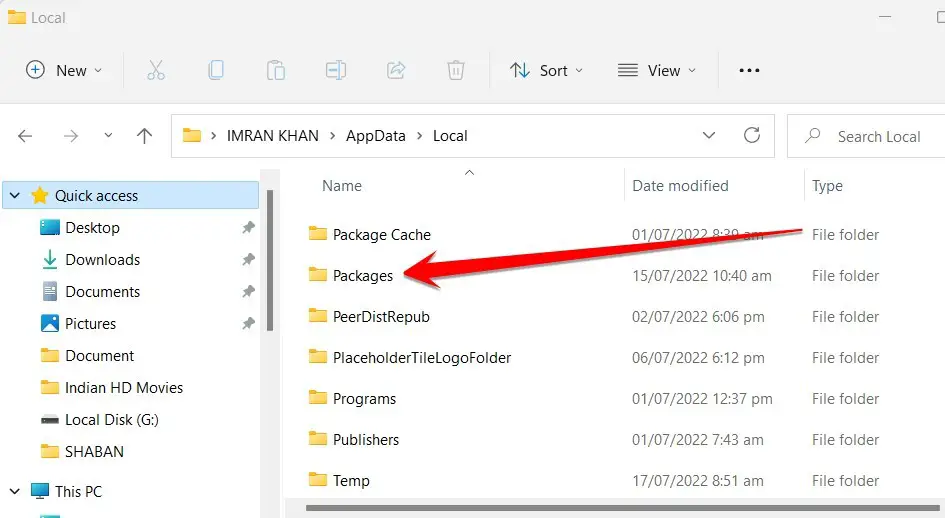Select the PlaceholderTileLogoFolder name
The image size is (945, 518).
click(x=422, y=358)
